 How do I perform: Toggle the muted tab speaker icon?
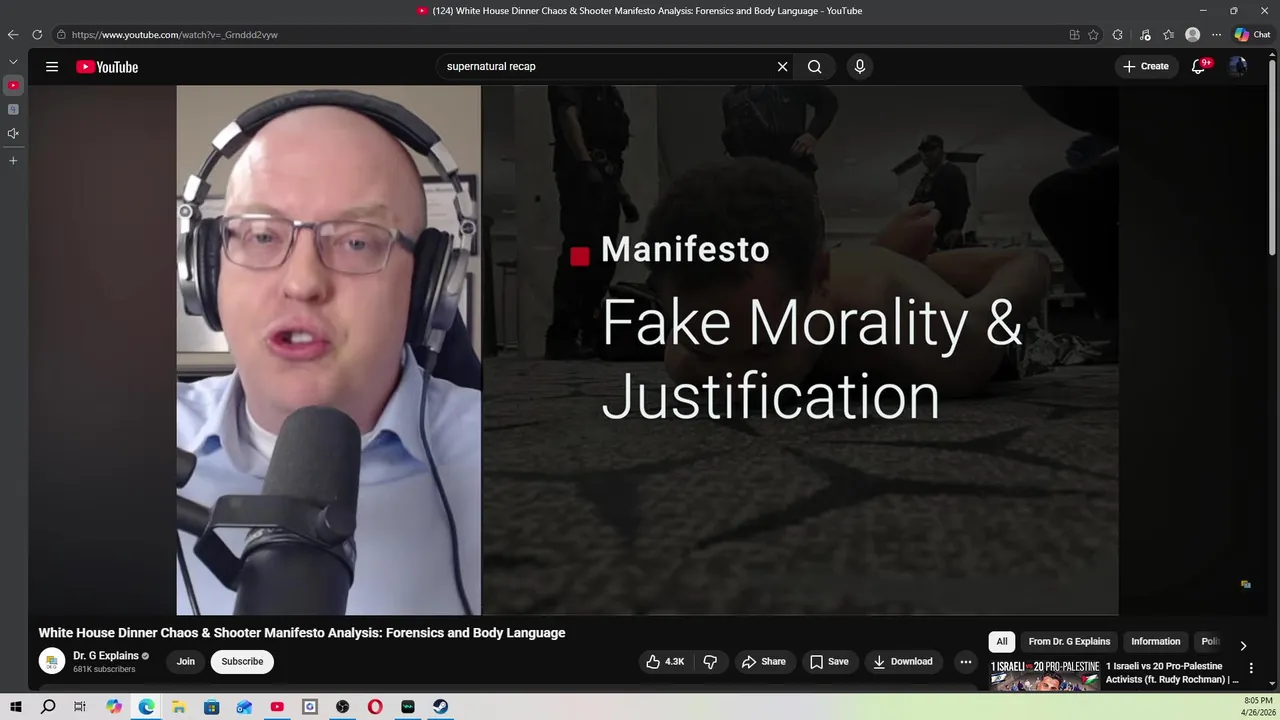[13, 134]
